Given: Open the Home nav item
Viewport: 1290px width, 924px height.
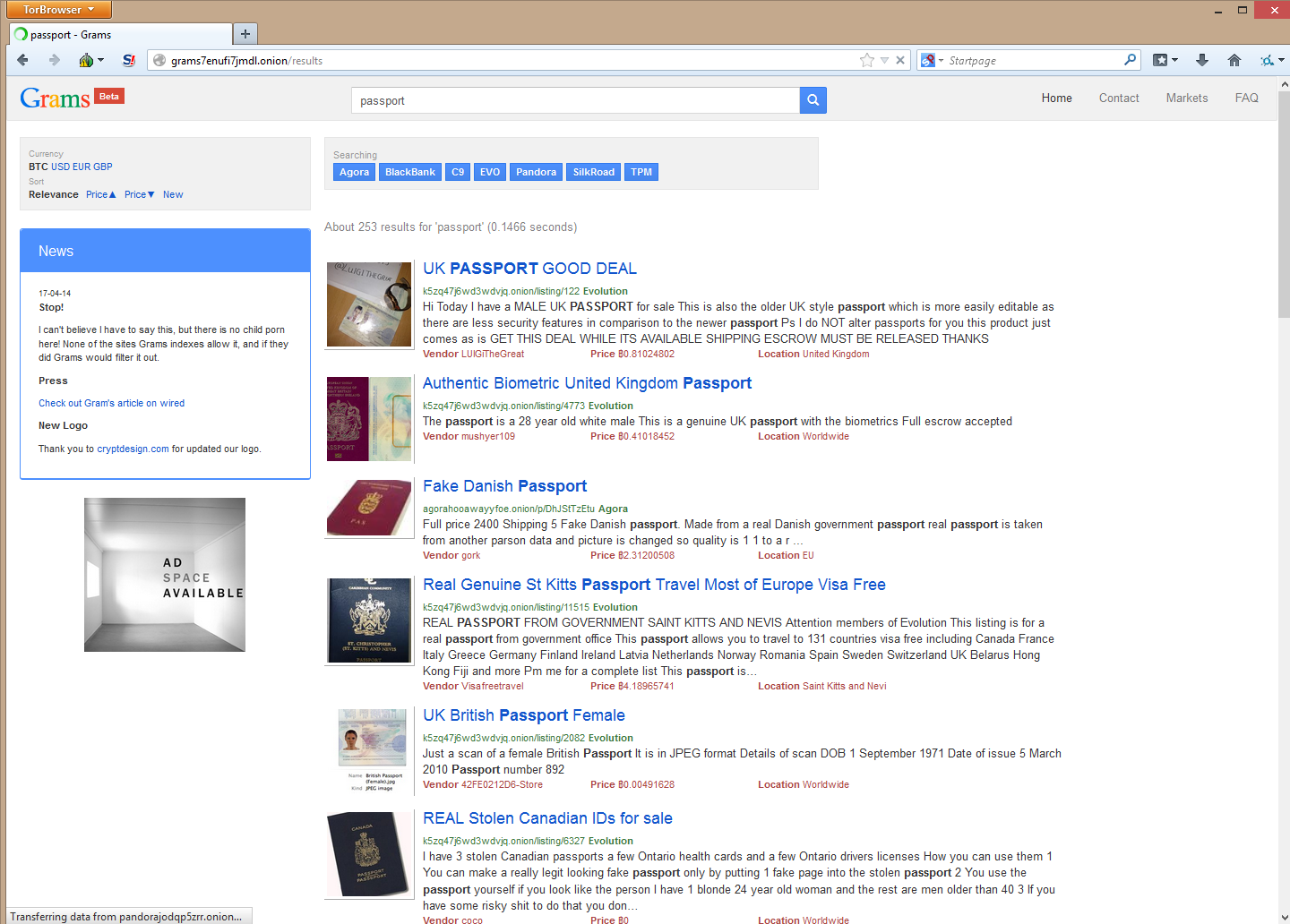Looking at the screenshot, I should point(1056,98).
